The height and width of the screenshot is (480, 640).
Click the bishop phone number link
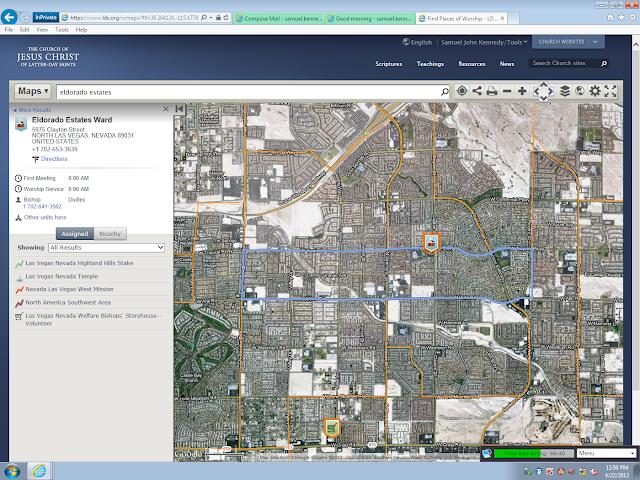42,207
